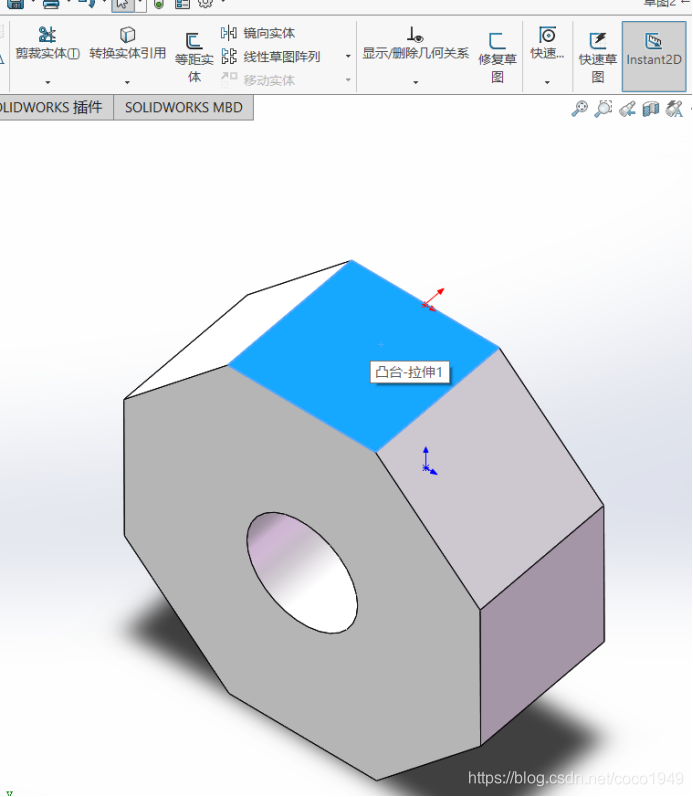Click Move Entities (移动实体) tool
Screen dimensions: 693x797
(258, 80)
